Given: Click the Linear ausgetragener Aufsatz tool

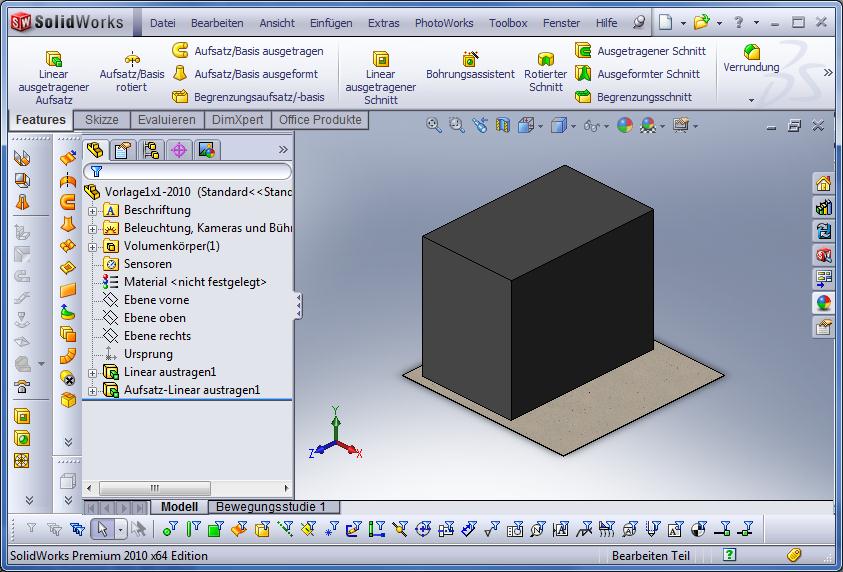Looking at the screenshot, I should coord(54,76).
